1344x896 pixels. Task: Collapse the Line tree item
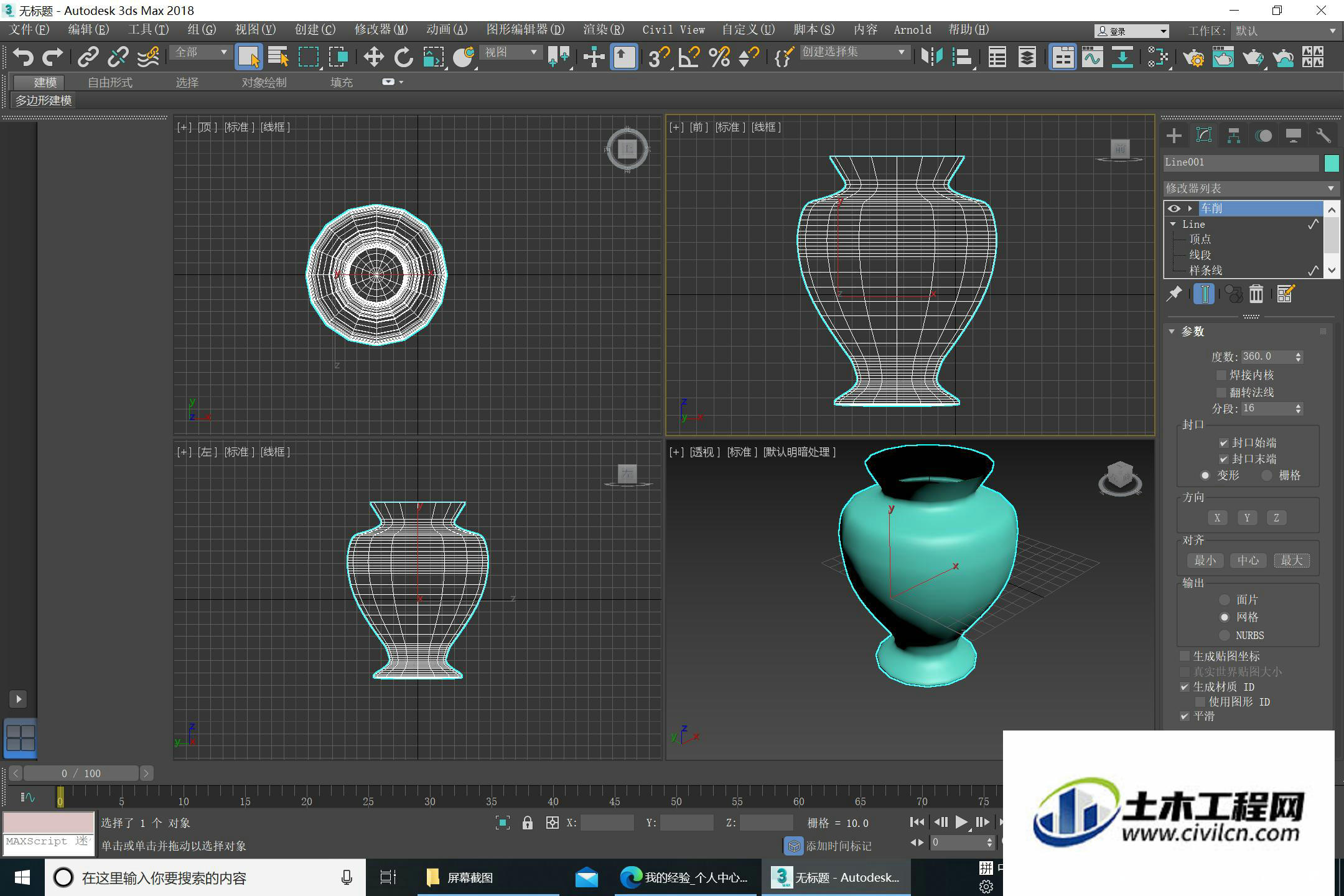[x=1173, y=224]
